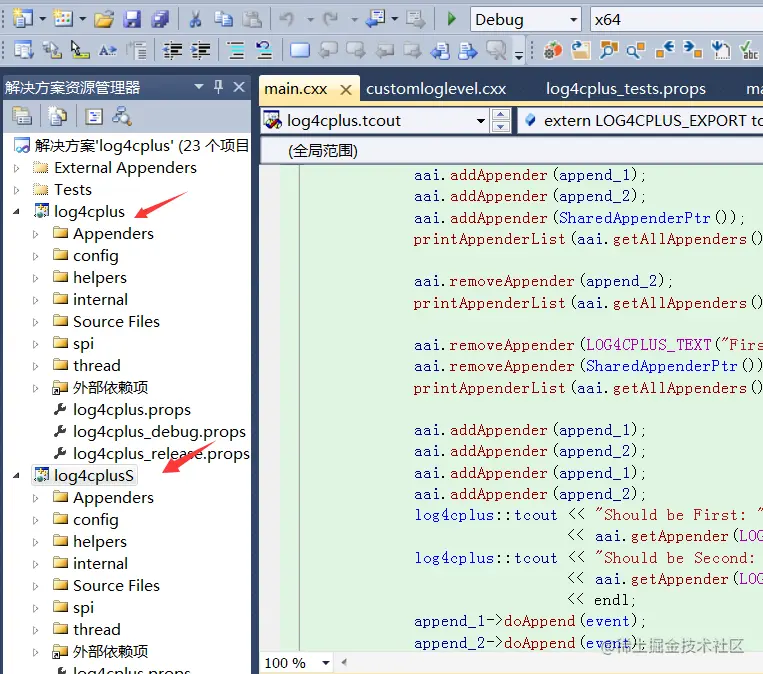The image size is (763, 674).
Task: Open the Undo history dropdown arrow
Action: click(x=310, y=20)
